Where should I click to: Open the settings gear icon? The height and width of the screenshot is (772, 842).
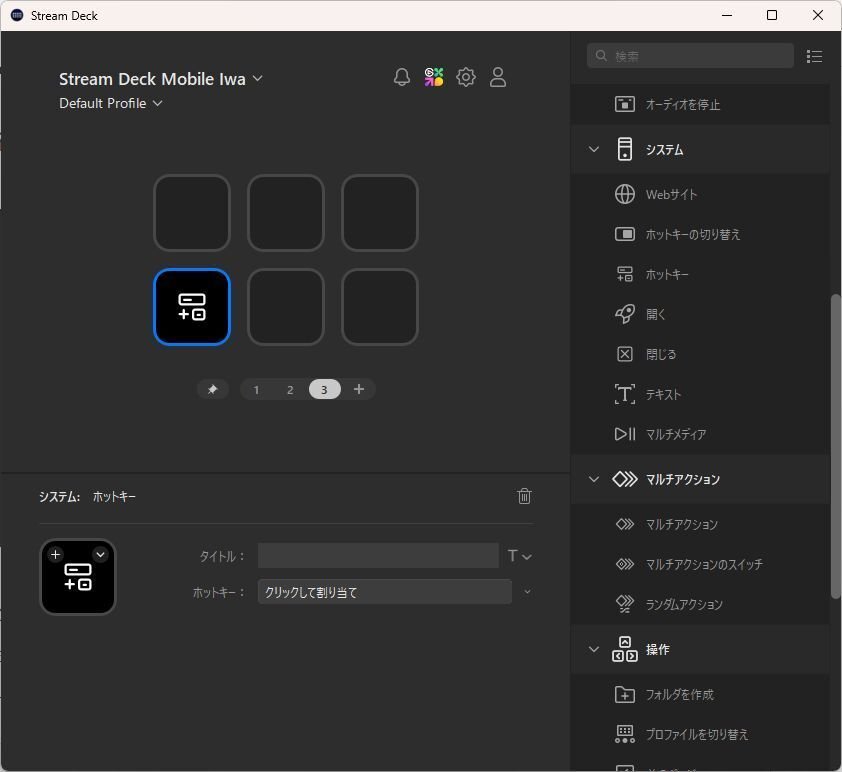pyautogui.click(x=466, y=77)
